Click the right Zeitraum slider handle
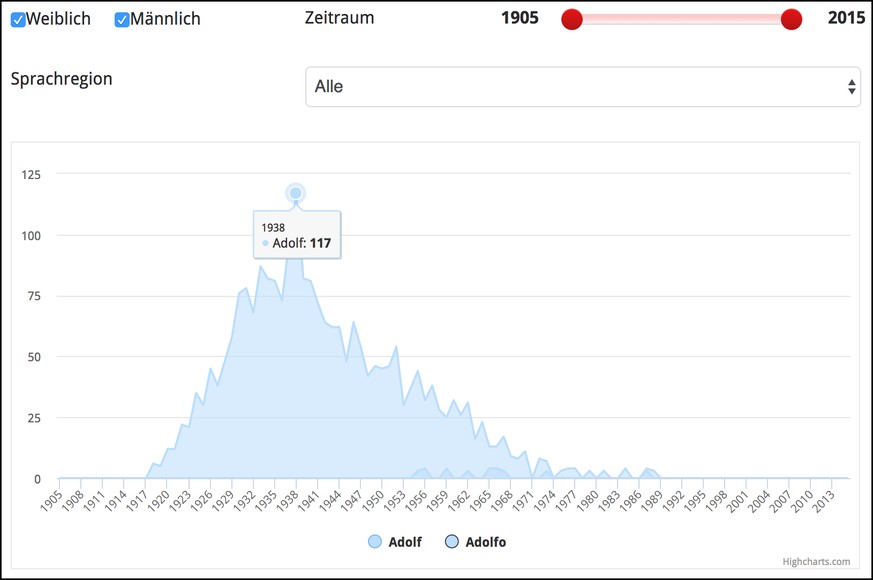This screenshot has width=873, height=580. point(791,19)
